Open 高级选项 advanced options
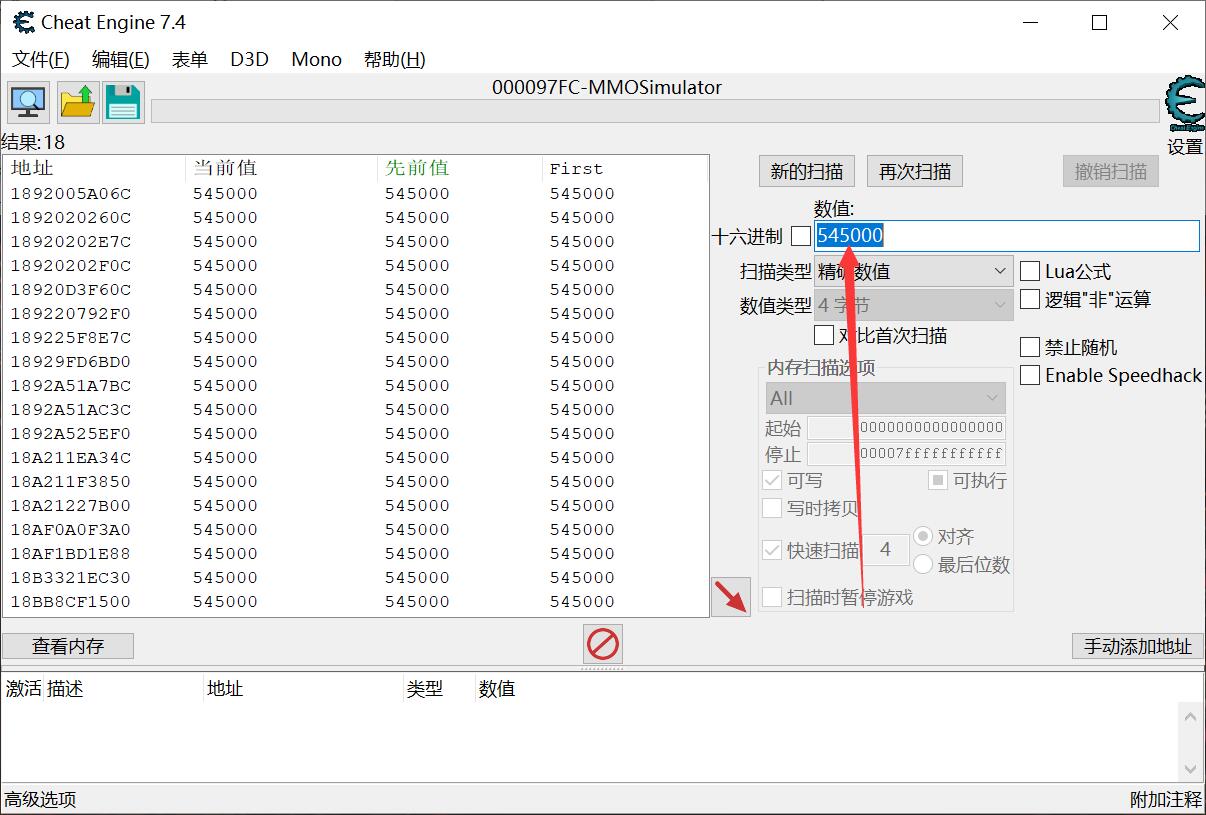Screen dimensions: 1206x815 pos(40,800)
